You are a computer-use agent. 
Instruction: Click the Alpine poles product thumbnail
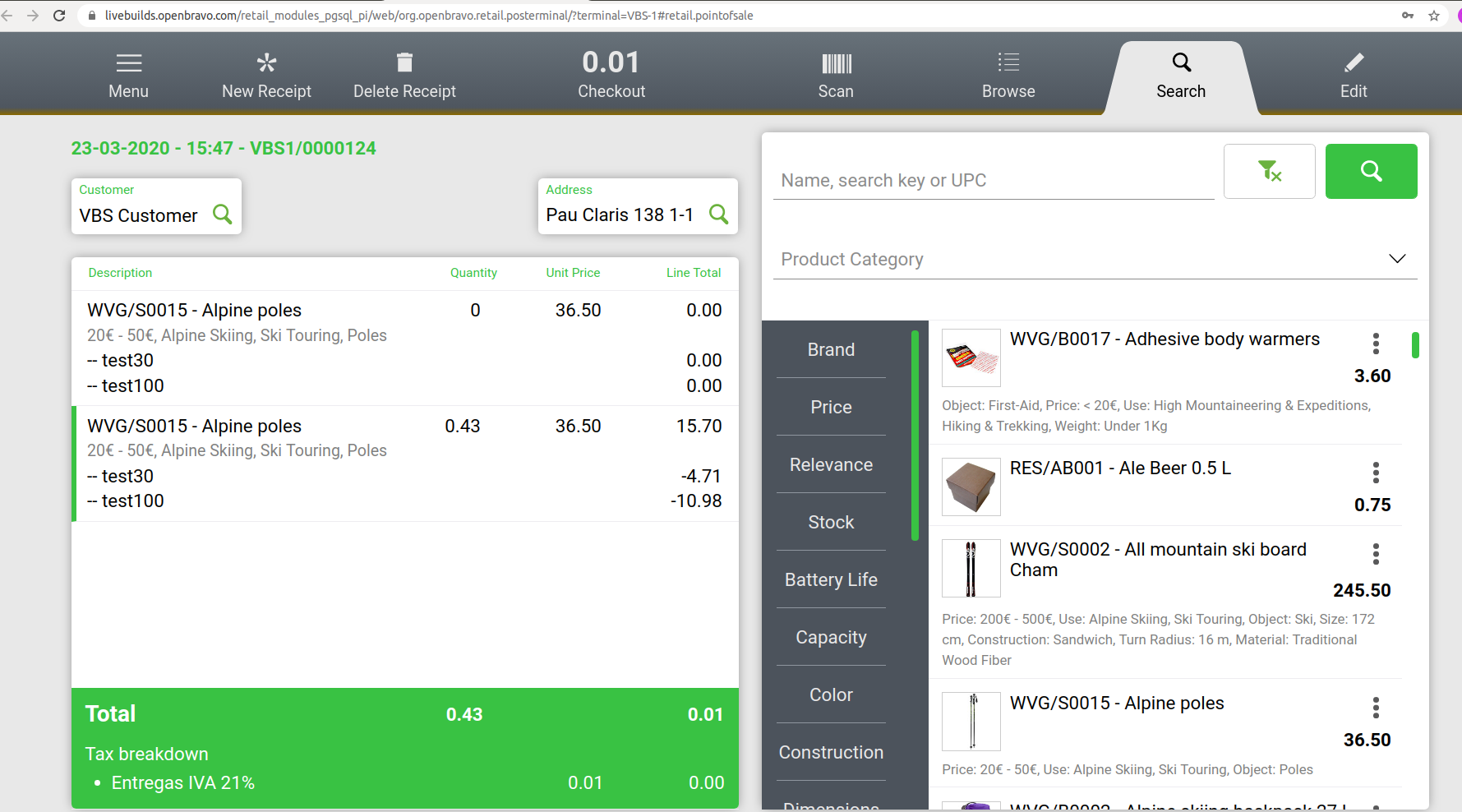[x=971, y=722]
